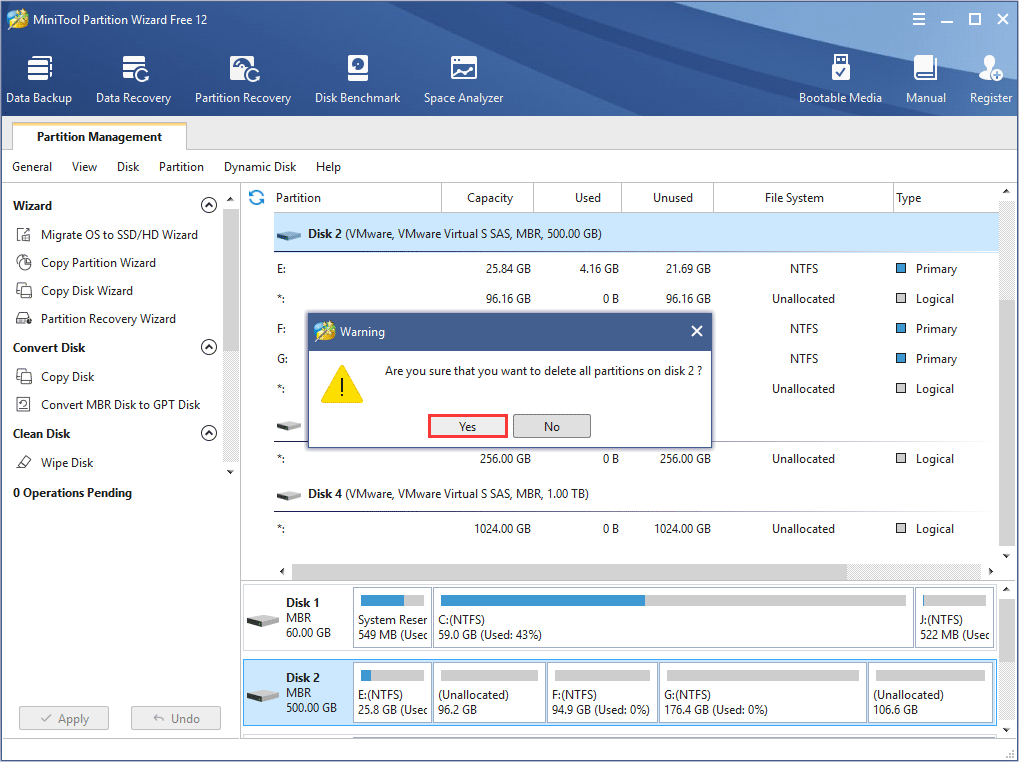Start Disk Benchmark tool
Viewport: 1019px width, 762px height.
tap(357, 79)
